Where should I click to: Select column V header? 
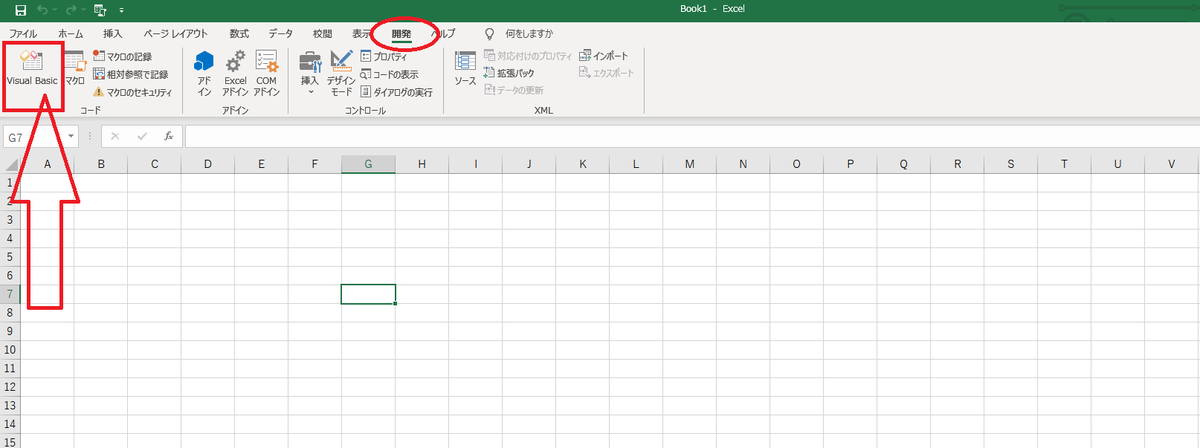tap(1171, 164)
